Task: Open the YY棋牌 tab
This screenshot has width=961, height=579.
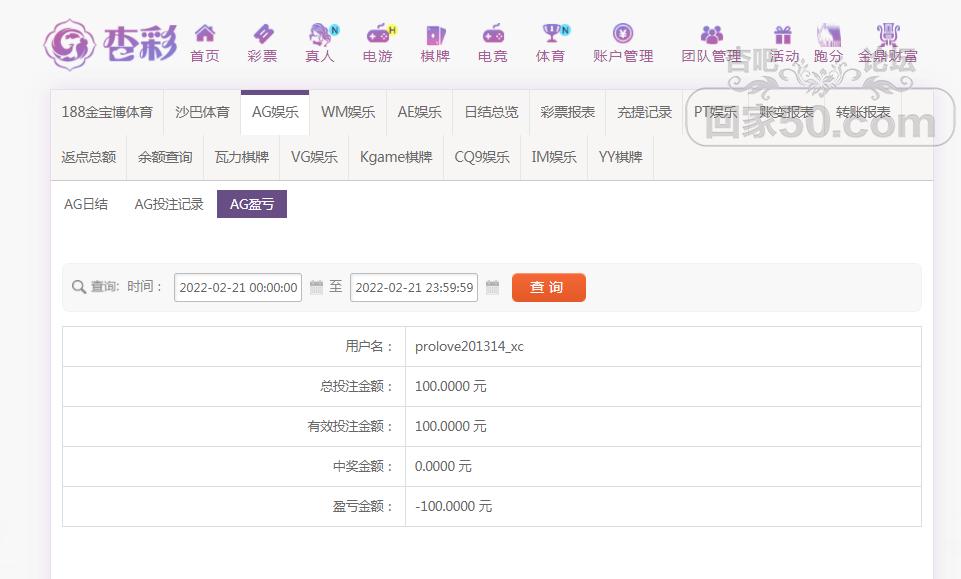Action: [x=621, y=157]
